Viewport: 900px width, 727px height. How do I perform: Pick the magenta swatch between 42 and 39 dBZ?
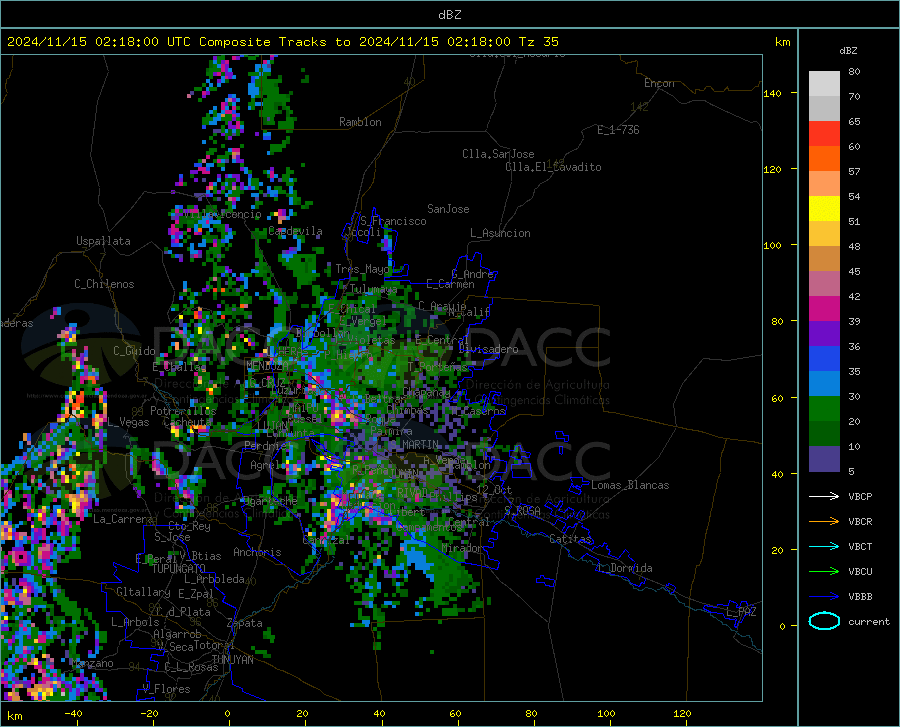824,309
